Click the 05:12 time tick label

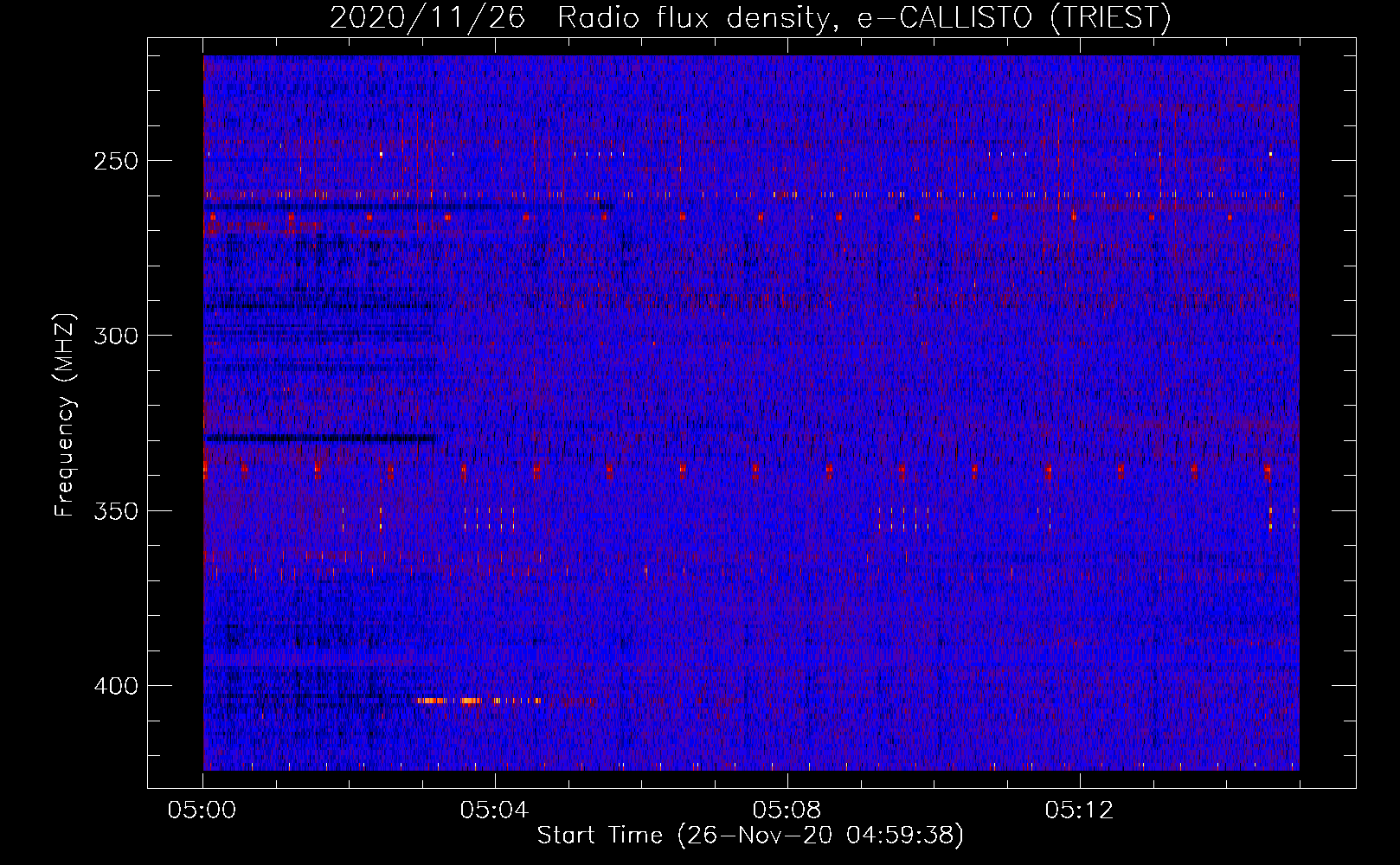(x=1079, y=810)
